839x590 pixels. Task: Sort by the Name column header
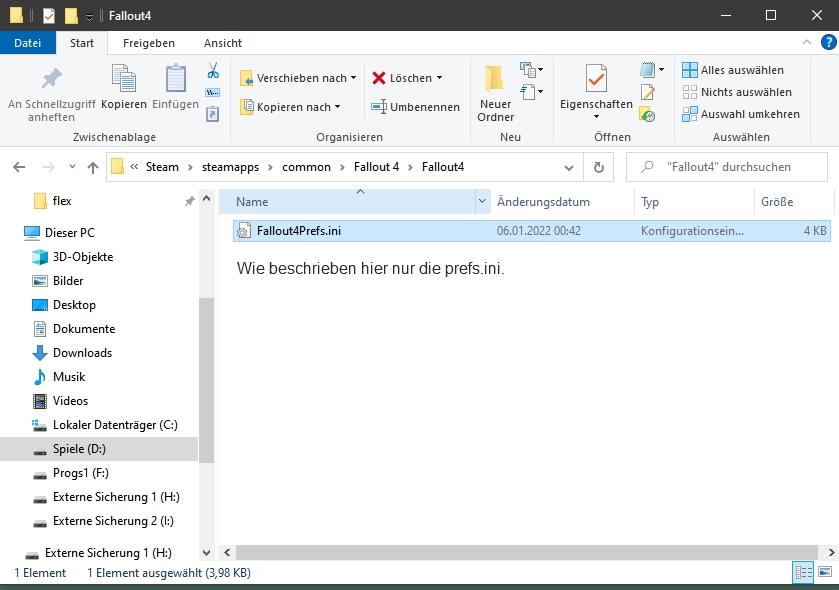pyautogui.click(x=348, y=202)
